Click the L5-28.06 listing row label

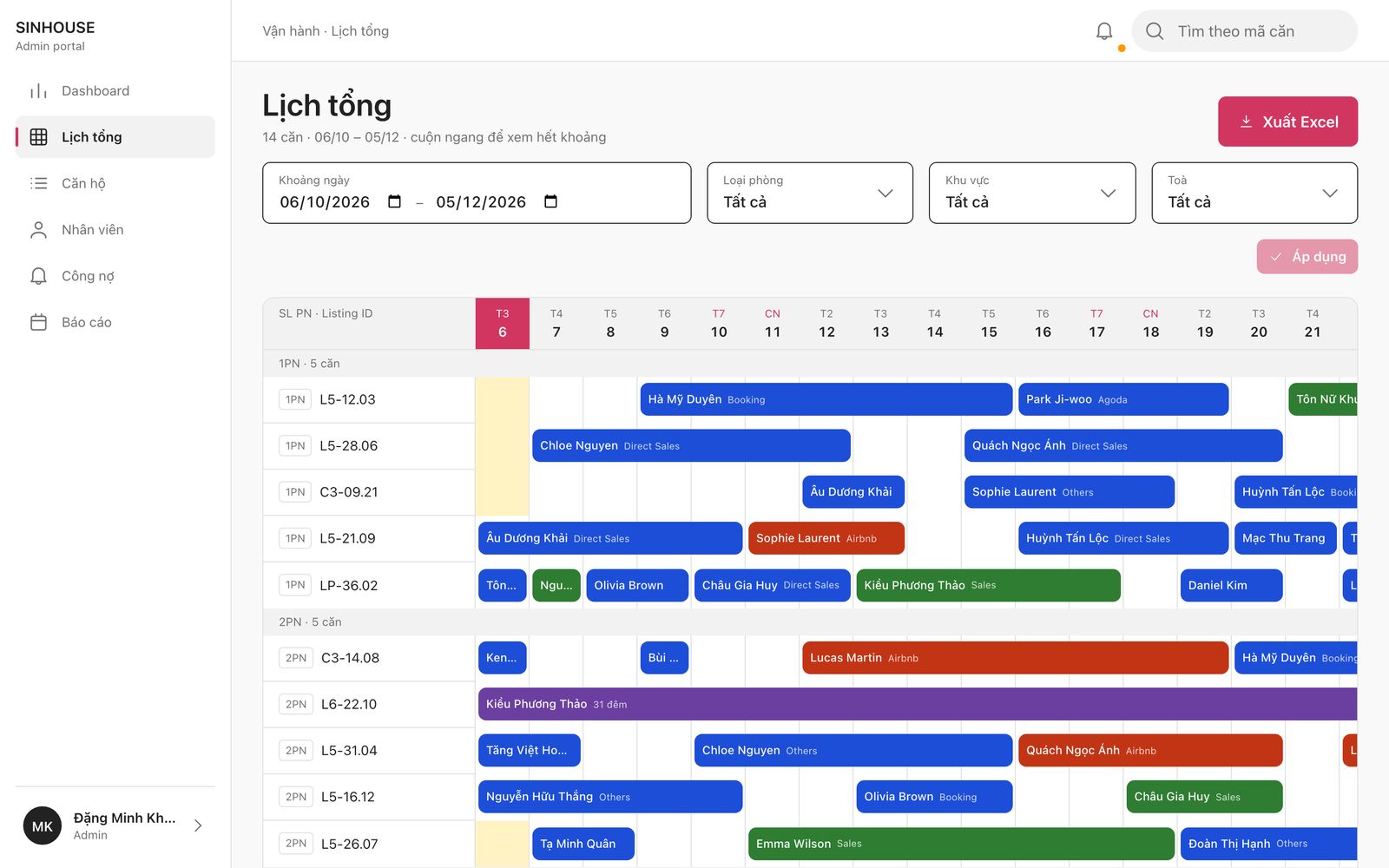point(348,446)
